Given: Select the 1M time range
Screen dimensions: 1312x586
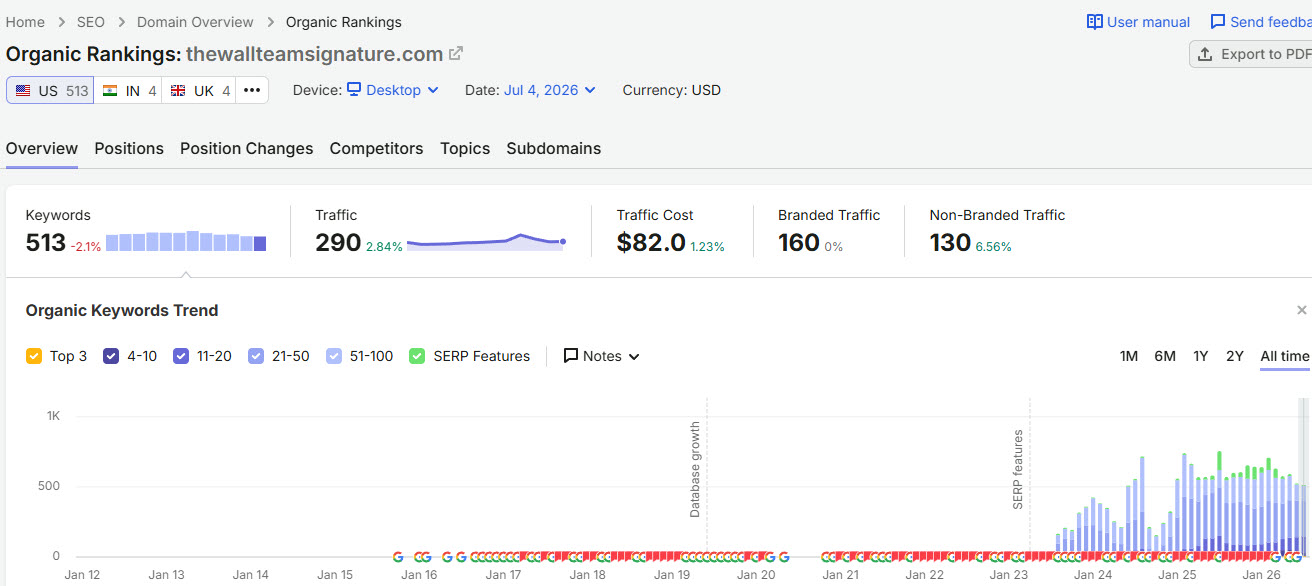Looking at the screenshot, I should coord(1129,356).
